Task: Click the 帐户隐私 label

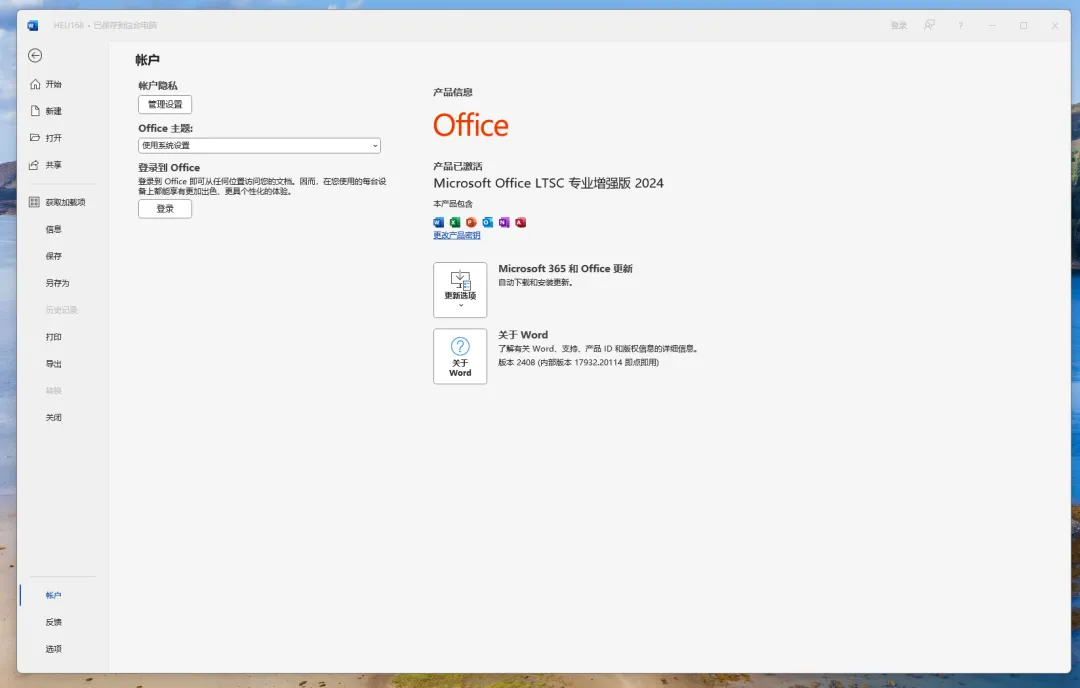Action: 158,85
